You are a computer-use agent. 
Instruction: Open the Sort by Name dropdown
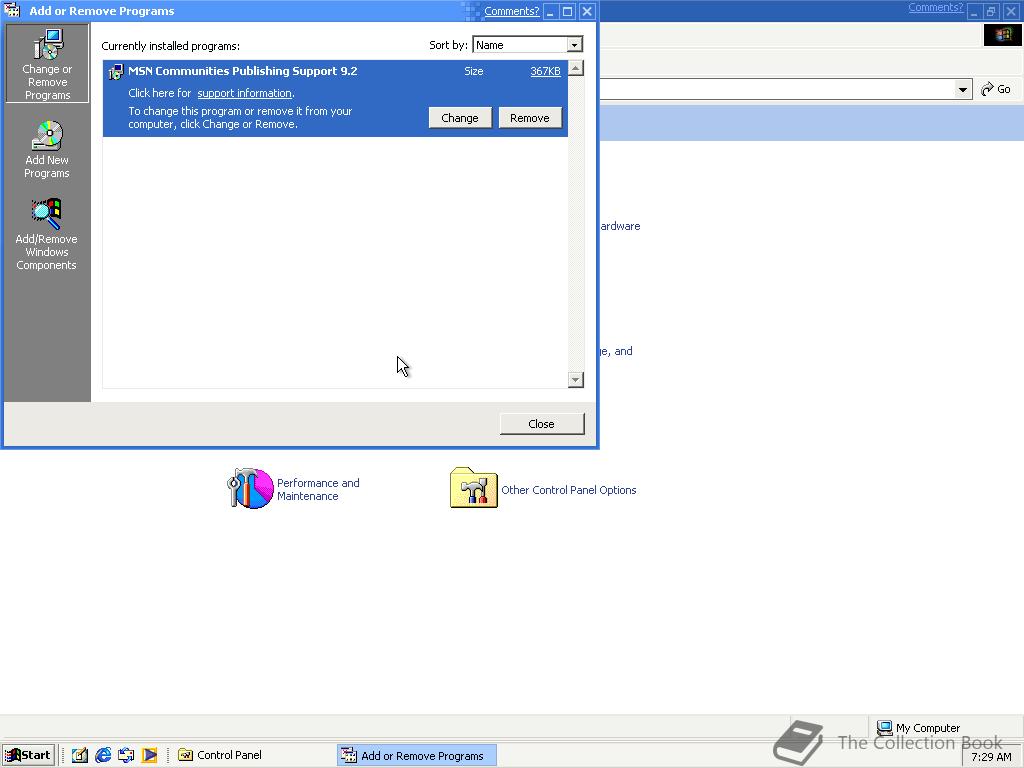tap(574, 45)
